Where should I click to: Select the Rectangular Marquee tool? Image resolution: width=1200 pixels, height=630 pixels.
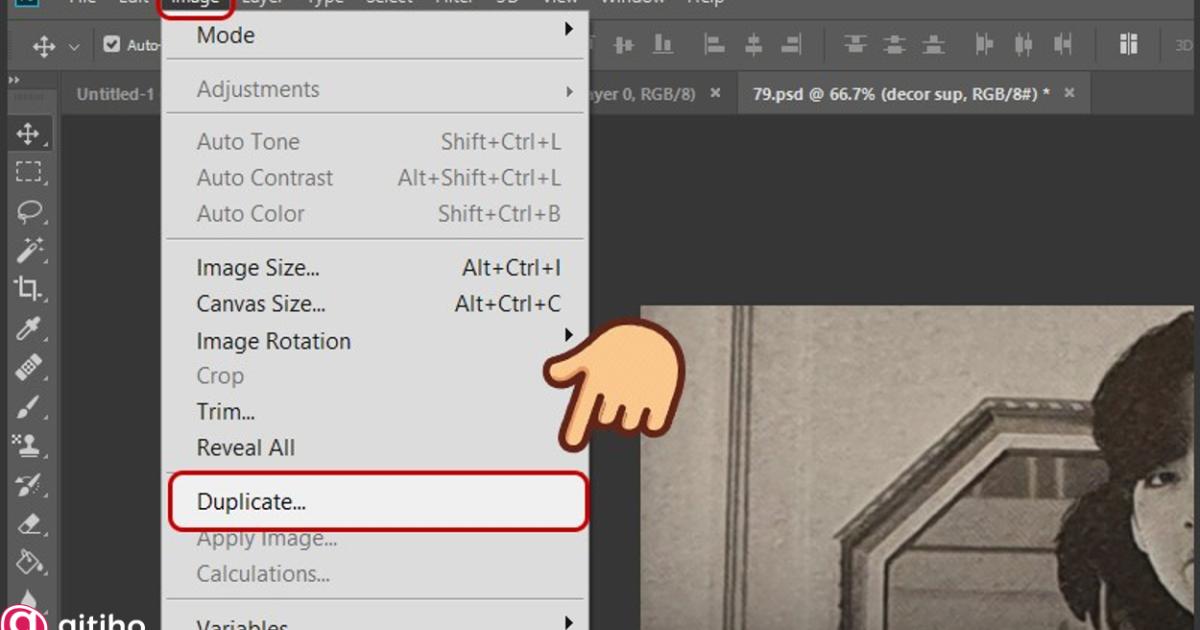click(x=28, y=172)
